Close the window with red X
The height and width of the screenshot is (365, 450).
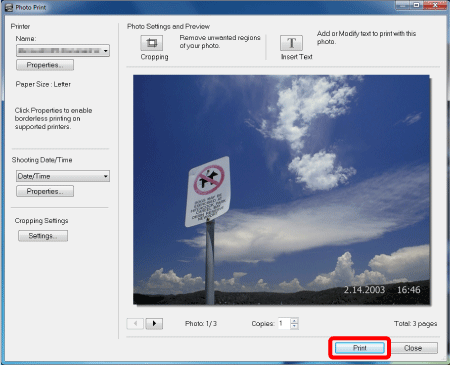point(435,5)
